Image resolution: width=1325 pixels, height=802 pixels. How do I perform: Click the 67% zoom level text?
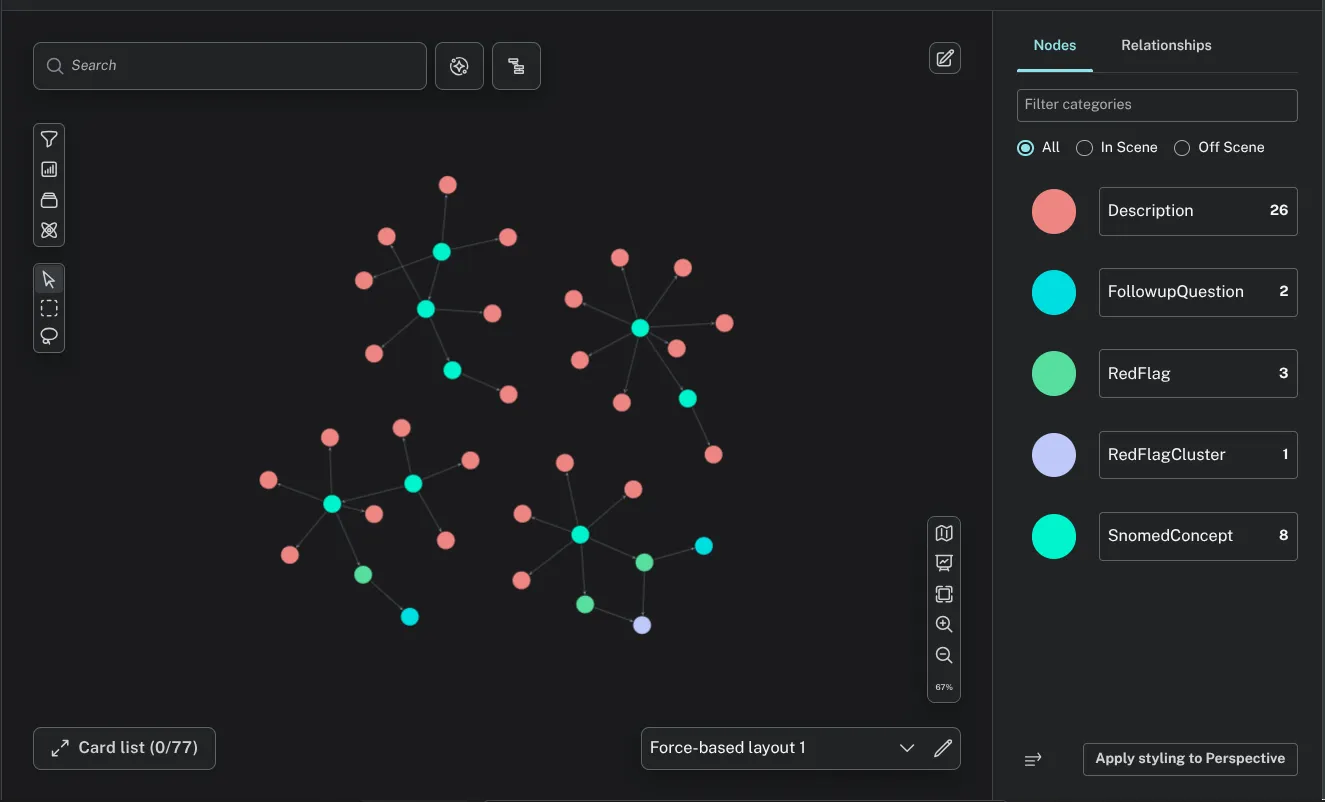[944, 688]
